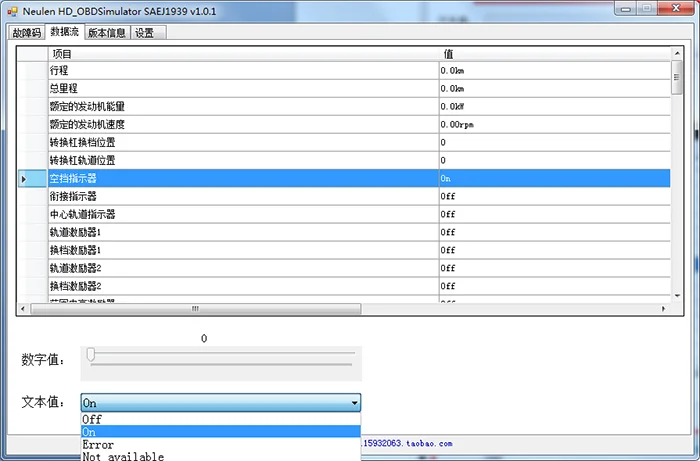Select the 行程 row
Image resolution: width=700 pixels, height=461 pixels.
pos(344,71)
